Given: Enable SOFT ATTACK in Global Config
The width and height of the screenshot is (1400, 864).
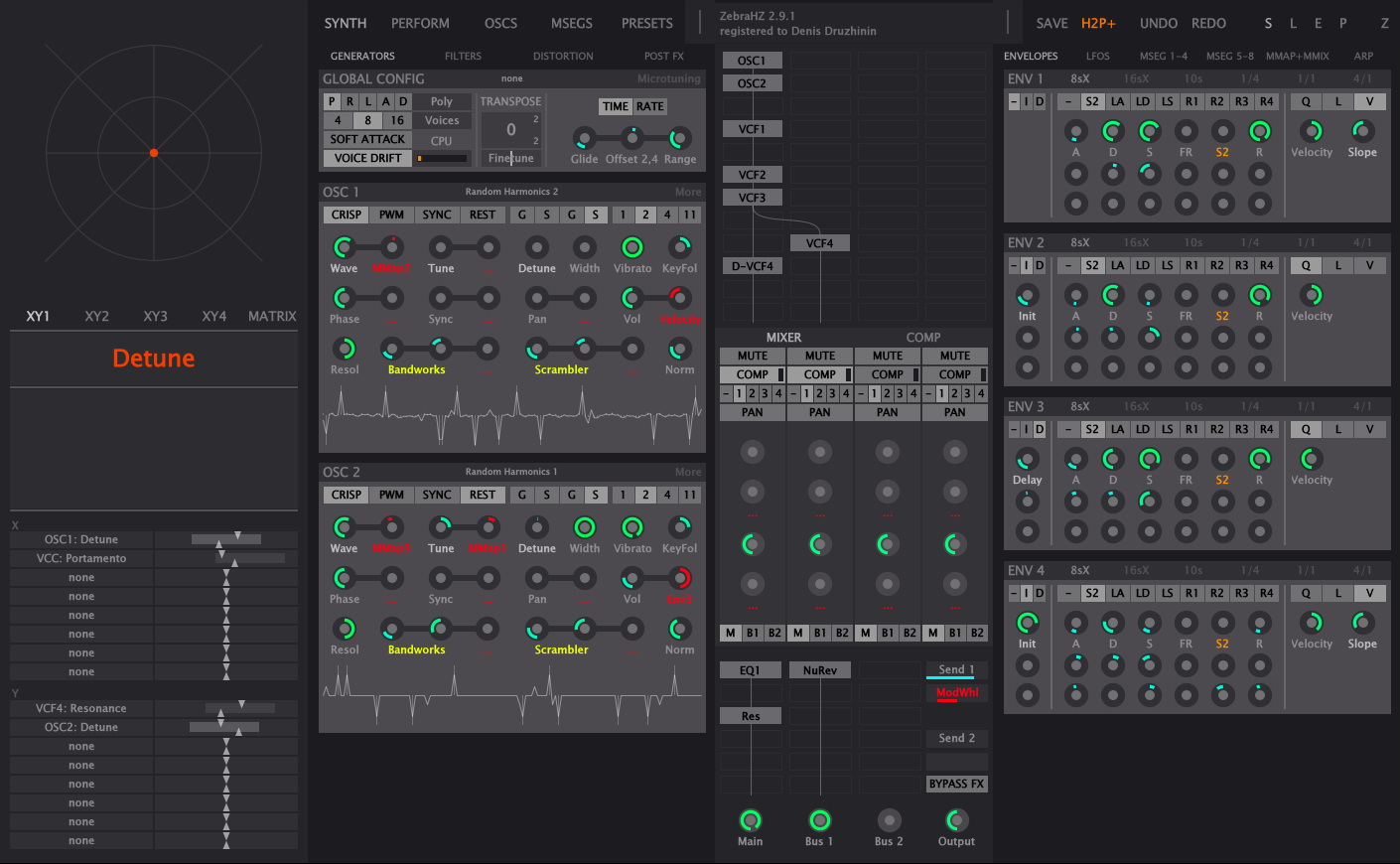Looking at the screenshot, I should [367, 139].
